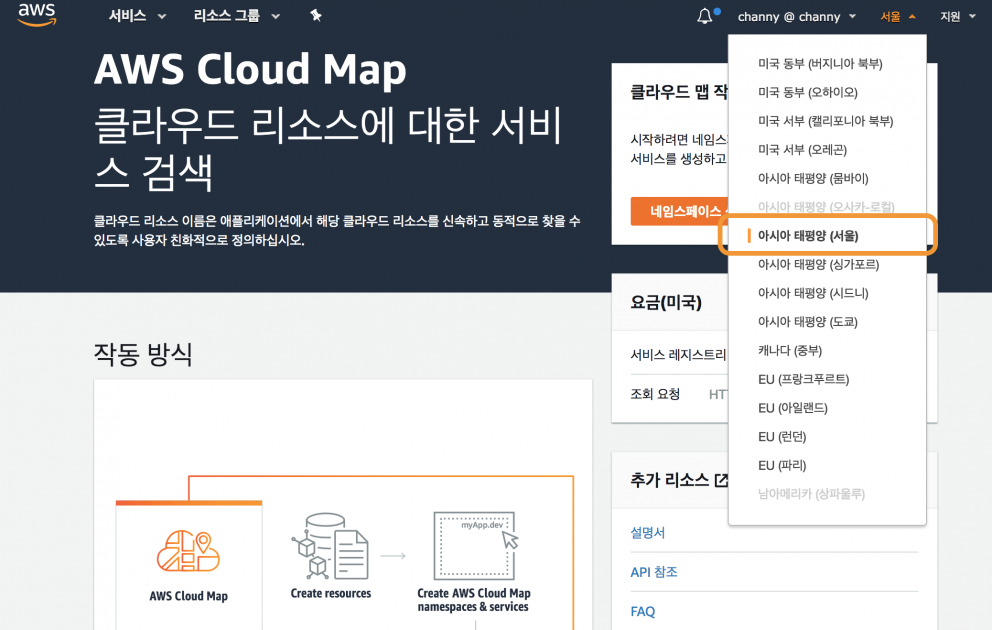Click the AWS Cloud Map diagram icon

pyautogui.click(x=189, y=550)
